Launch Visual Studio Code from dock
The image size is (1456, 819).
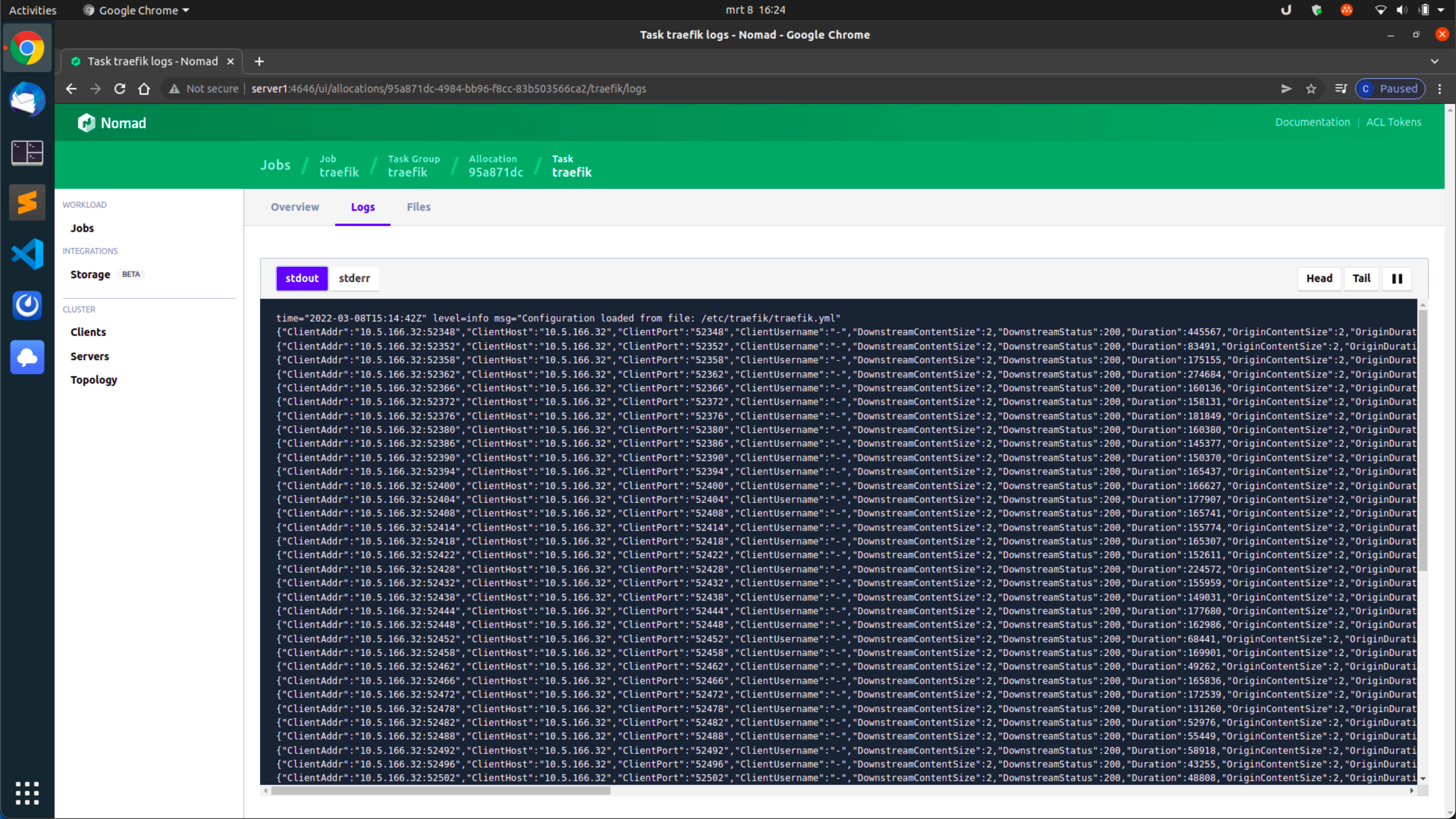pyautogui.click(x=27, y=254)
